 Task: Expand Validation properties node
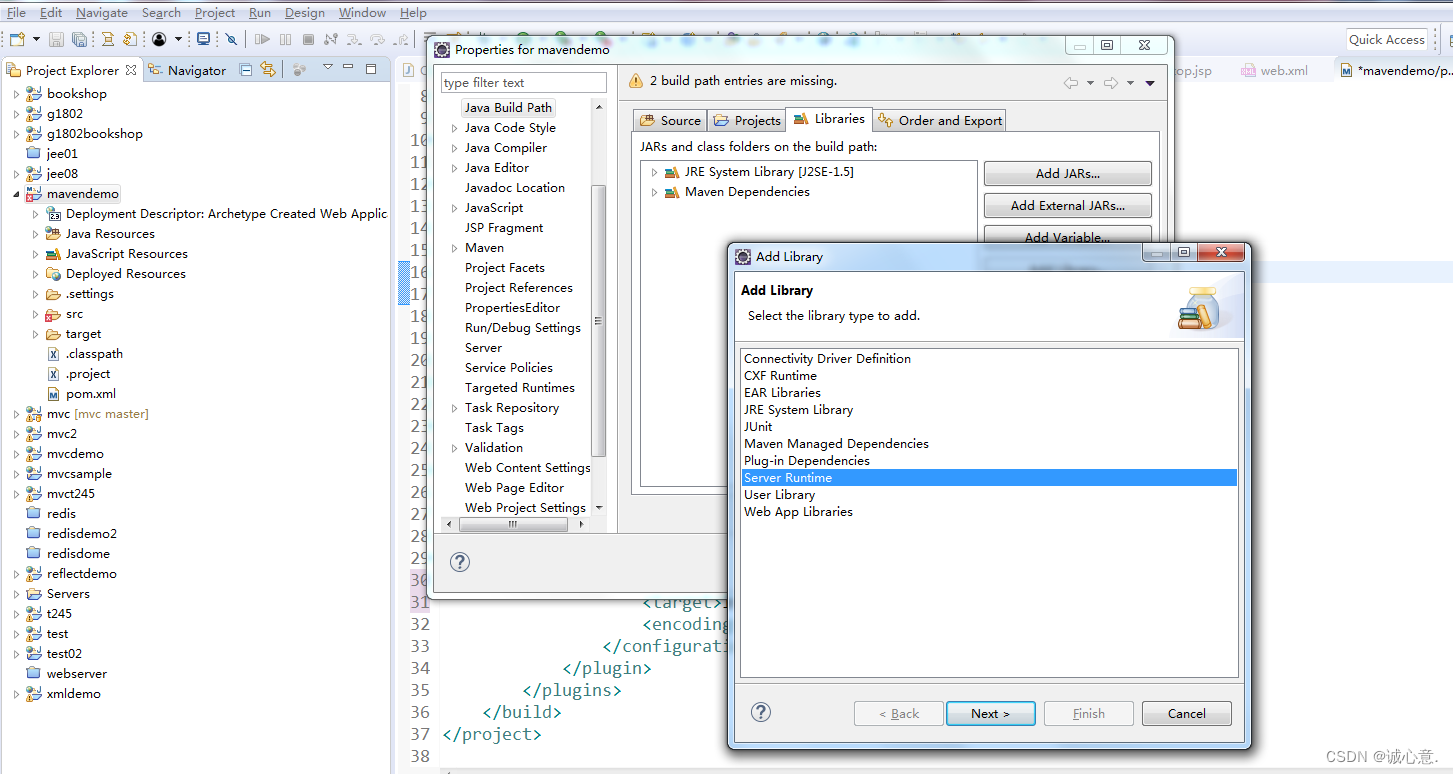[454, 448]
